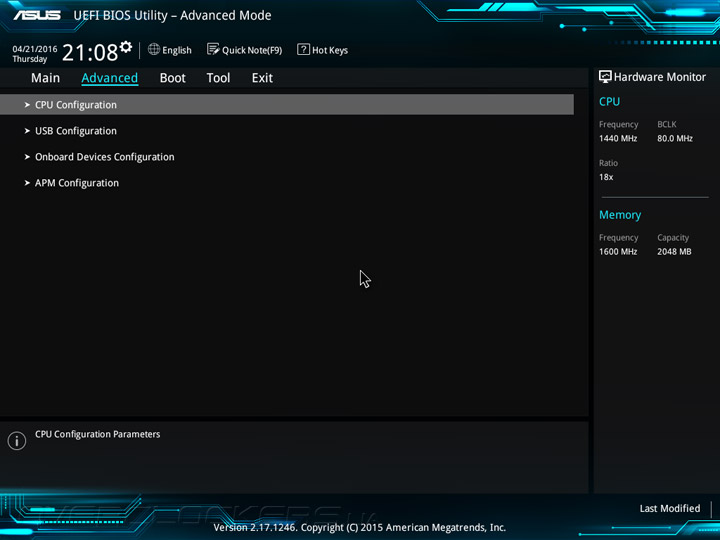Open the Boot tab
The width and height of the screenshot is (720, 540).
click(173, 78)
